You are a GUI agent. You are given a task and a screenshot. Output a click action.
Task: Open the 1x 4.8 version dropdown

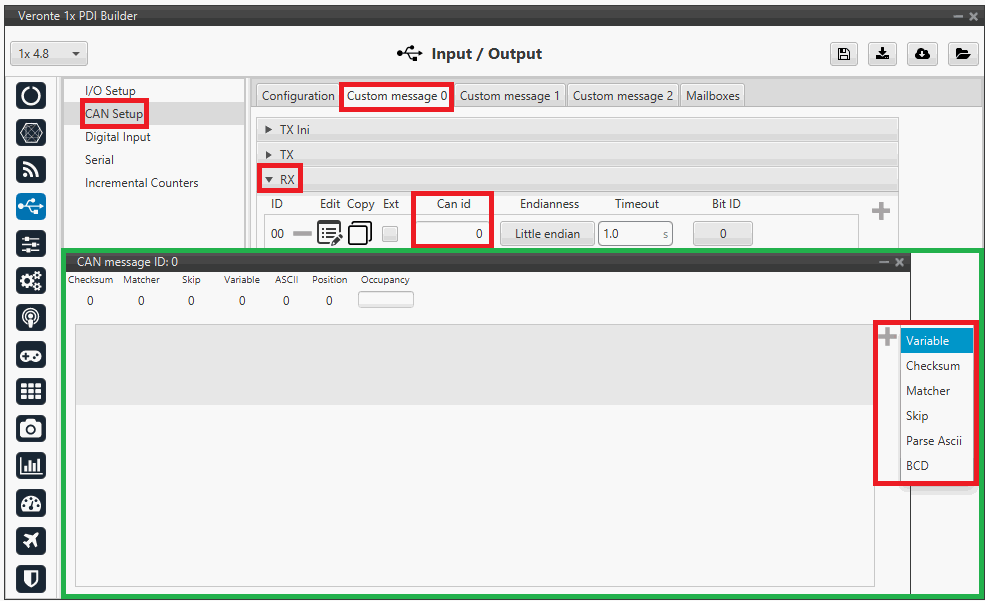(49, 54)
